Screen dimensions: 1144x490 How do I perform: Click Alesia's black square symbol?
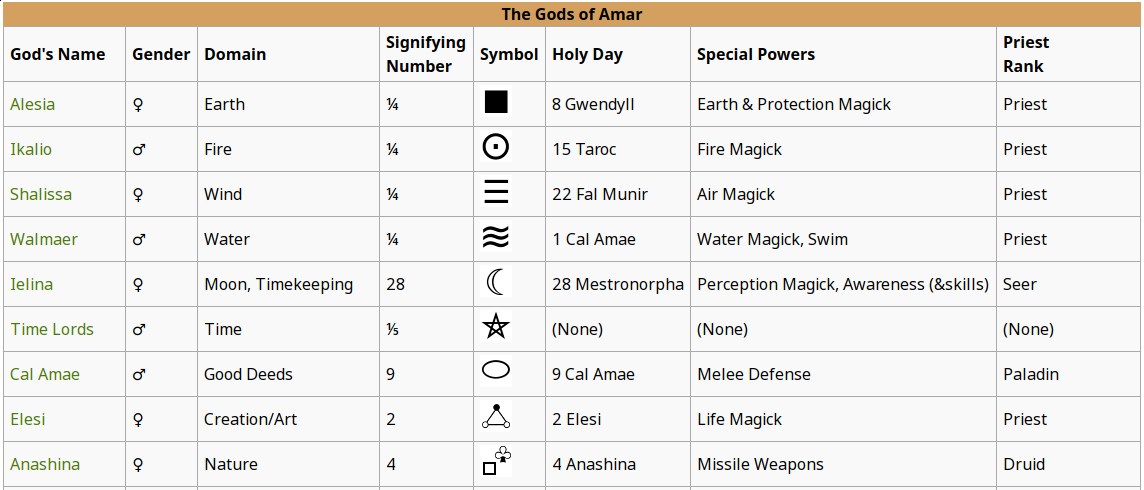[x=496, y=103]
